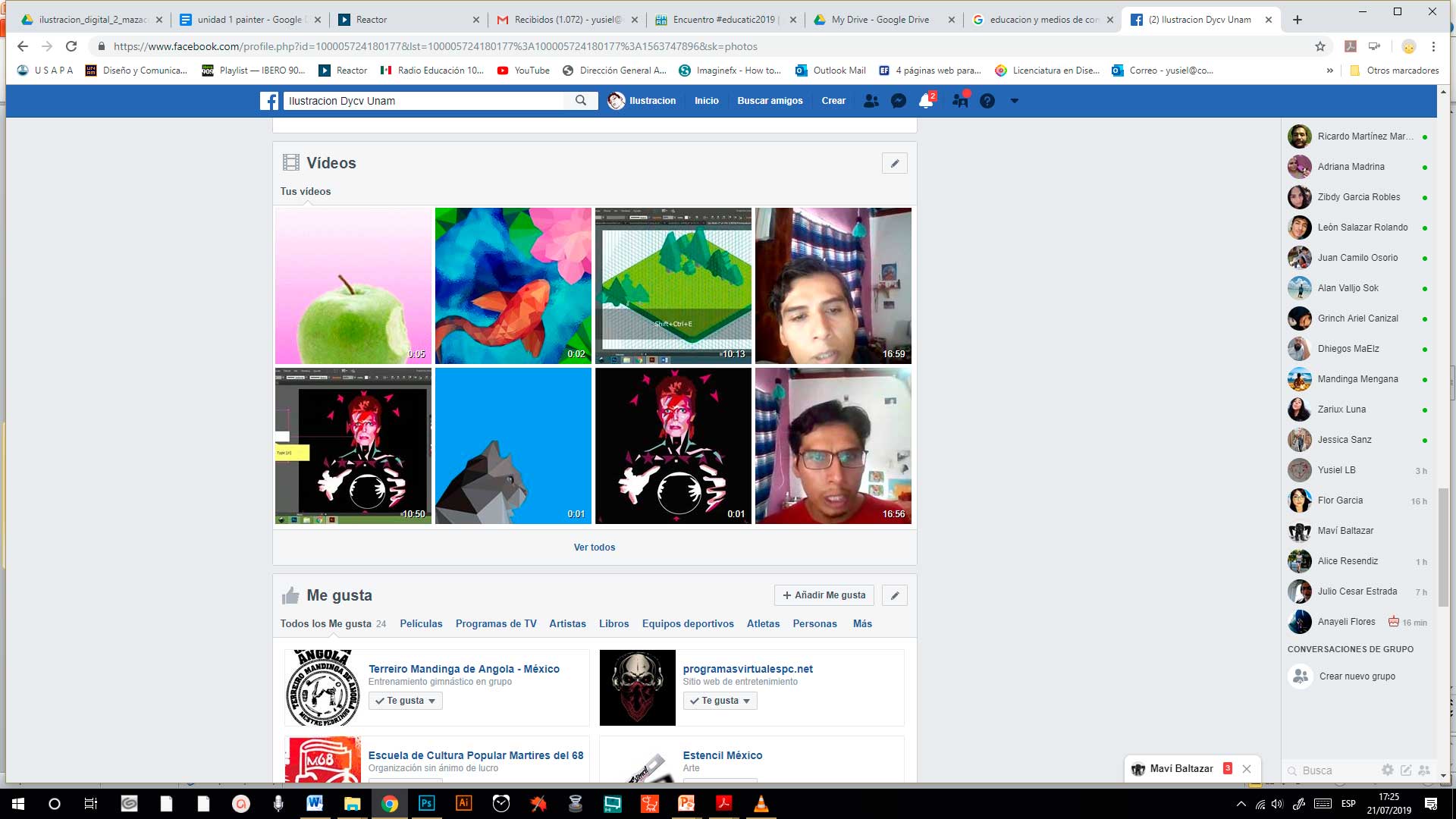Open gray polygon cat video thumbnail
The width and height of the screenshot is (1456, 819).
point(513,446)
